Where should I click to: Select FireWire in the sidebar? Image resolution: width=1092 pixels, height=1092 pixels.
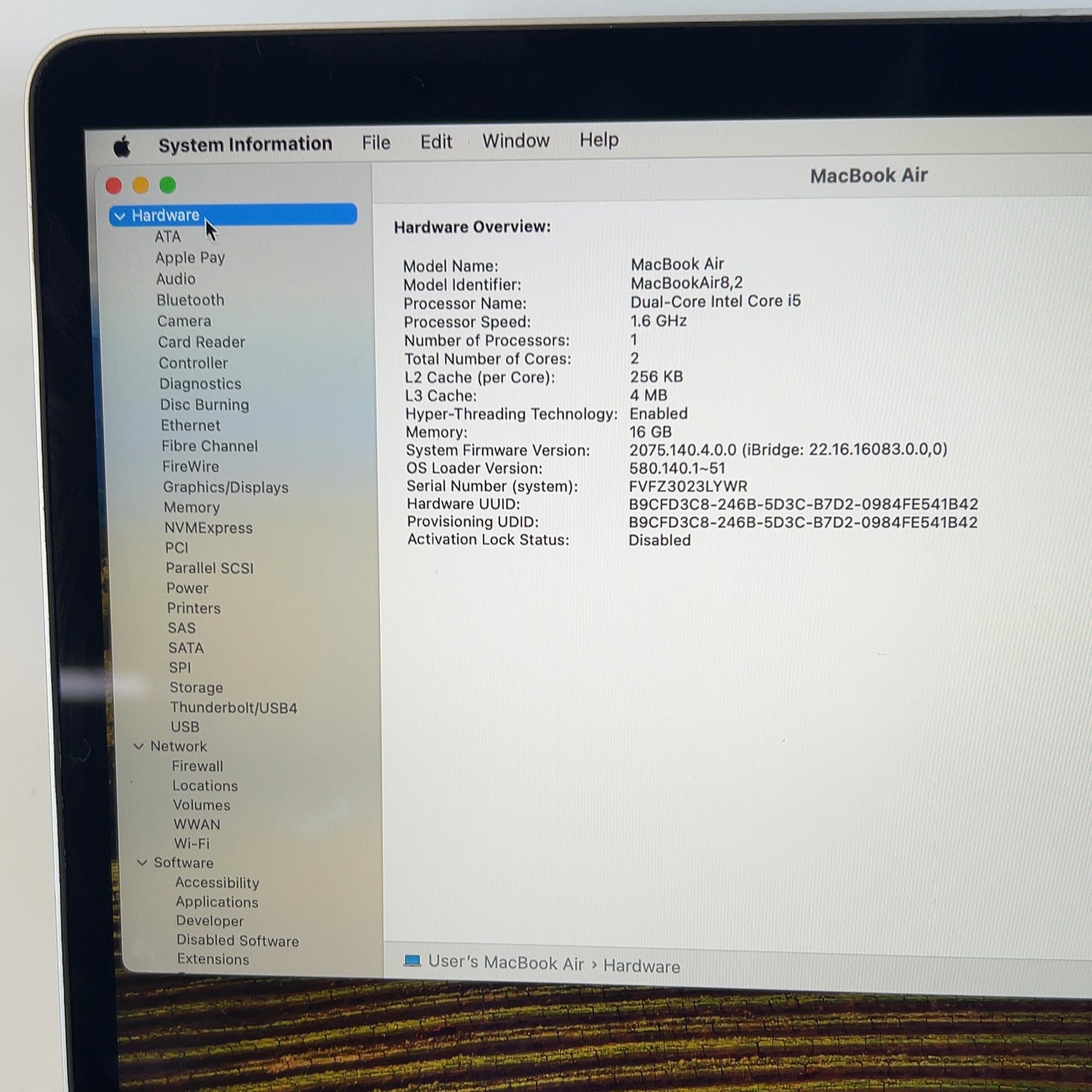point(191,467)
